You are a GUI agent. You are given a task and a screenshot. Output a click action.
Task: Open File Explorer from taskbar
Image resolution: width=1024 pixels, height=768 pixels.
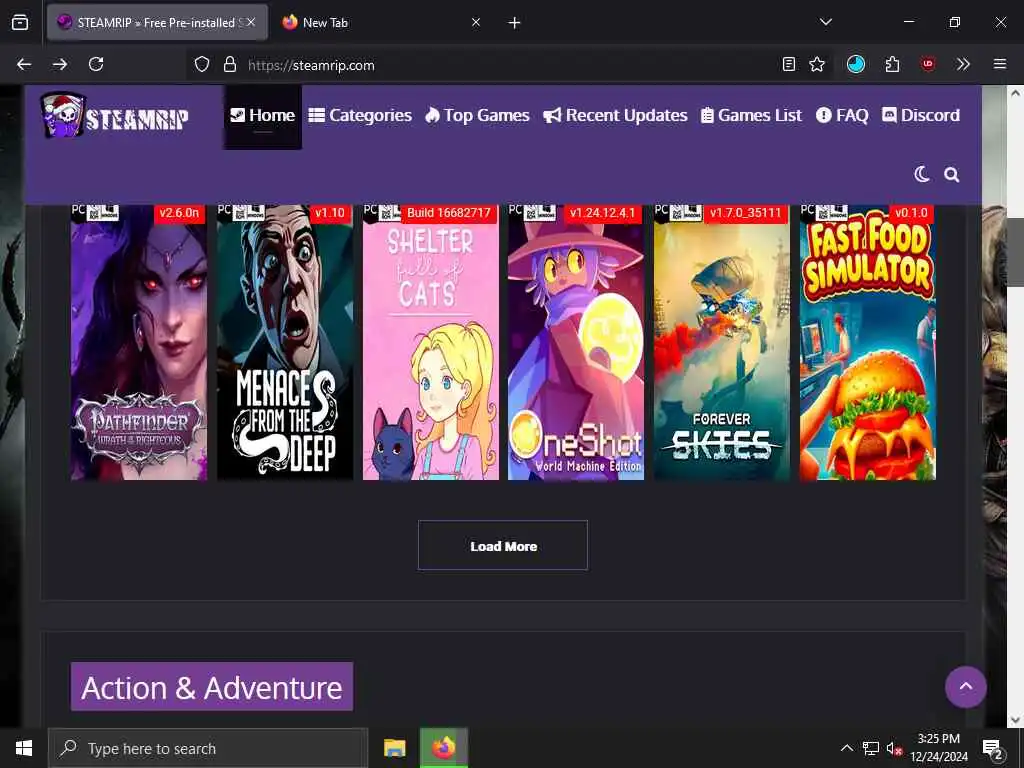(394, 748)
